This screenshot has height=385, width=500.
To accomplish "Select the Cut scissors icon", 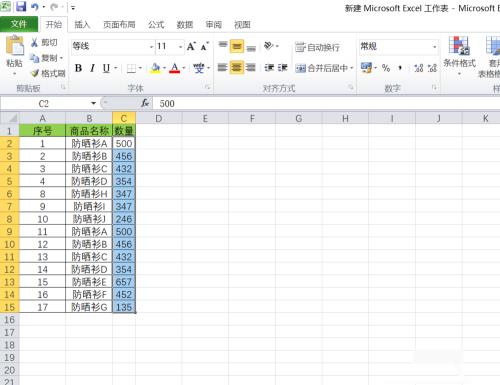I will [34, 42].
